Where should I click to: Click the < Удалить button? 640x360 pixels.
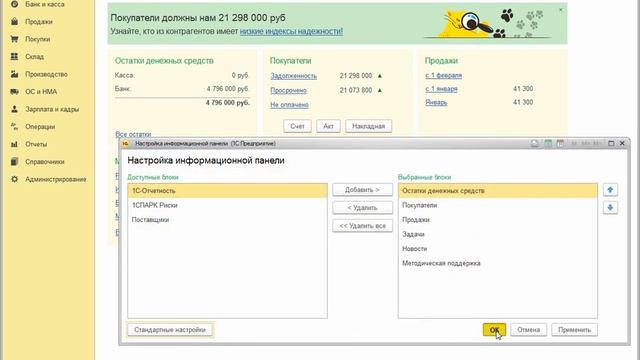coord(362,208)
